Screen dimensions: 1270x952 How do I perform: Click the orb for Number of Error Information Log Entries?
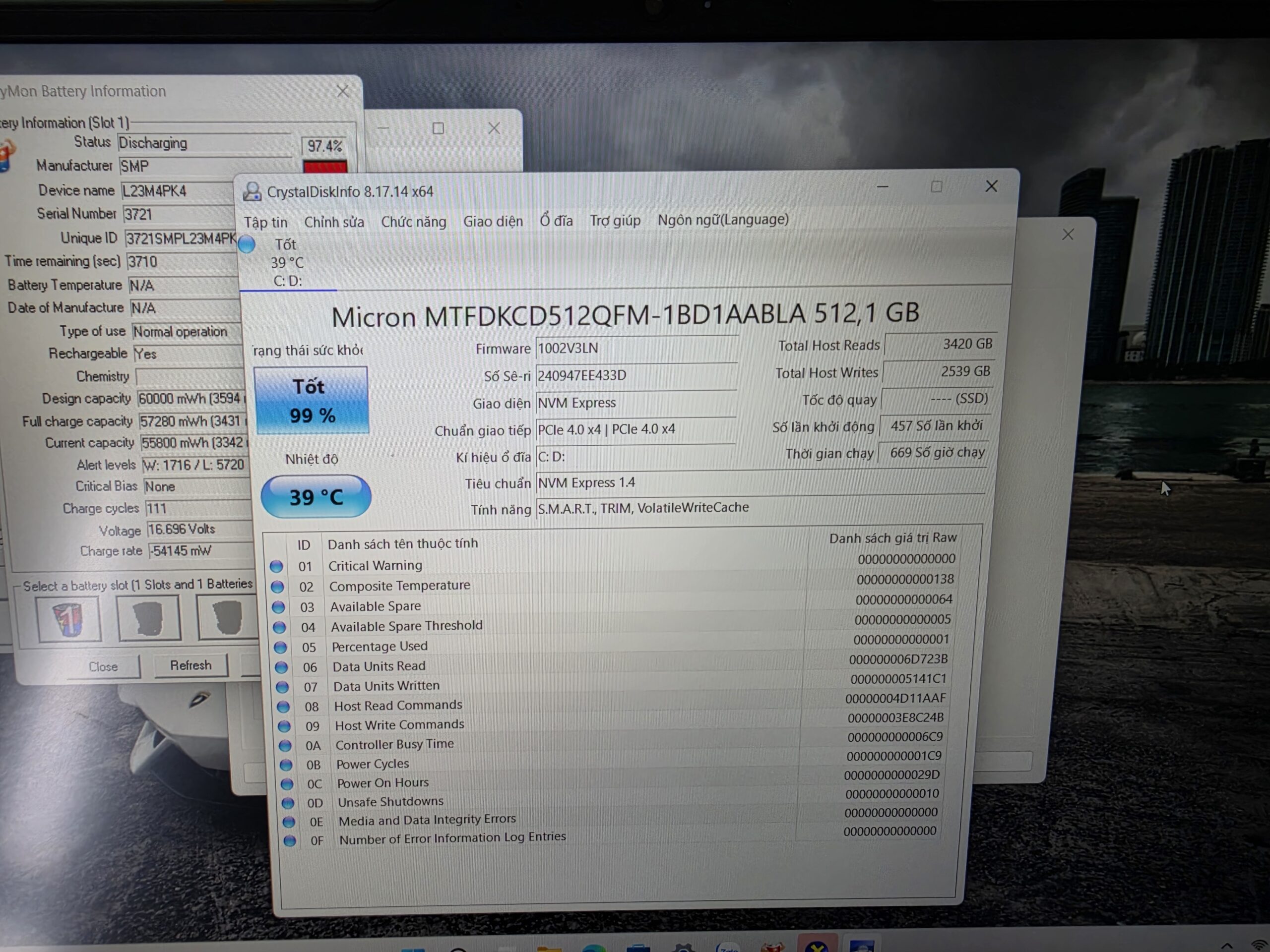click(x=290, y=840)
